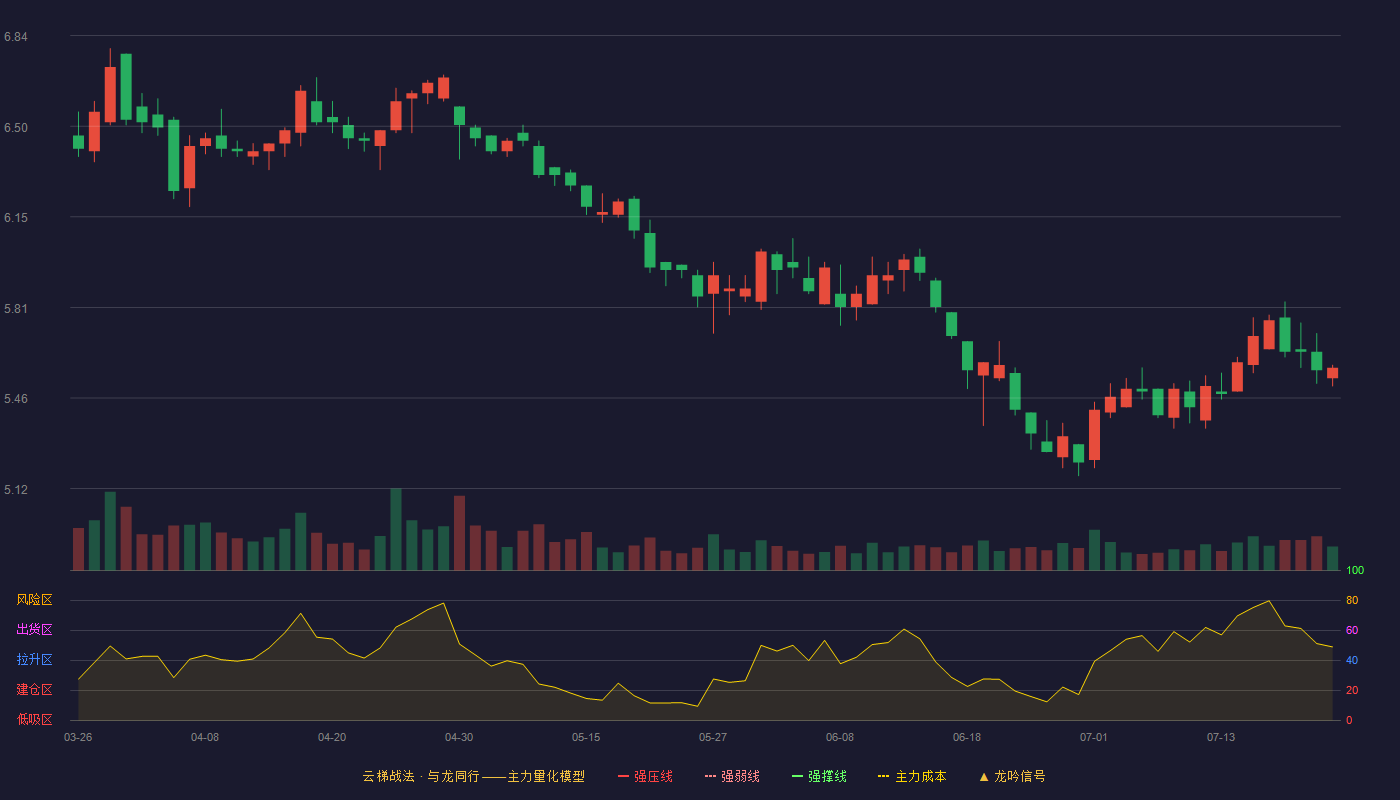Click the yellow dotted icon beside 主力成本

coord(884,776)
